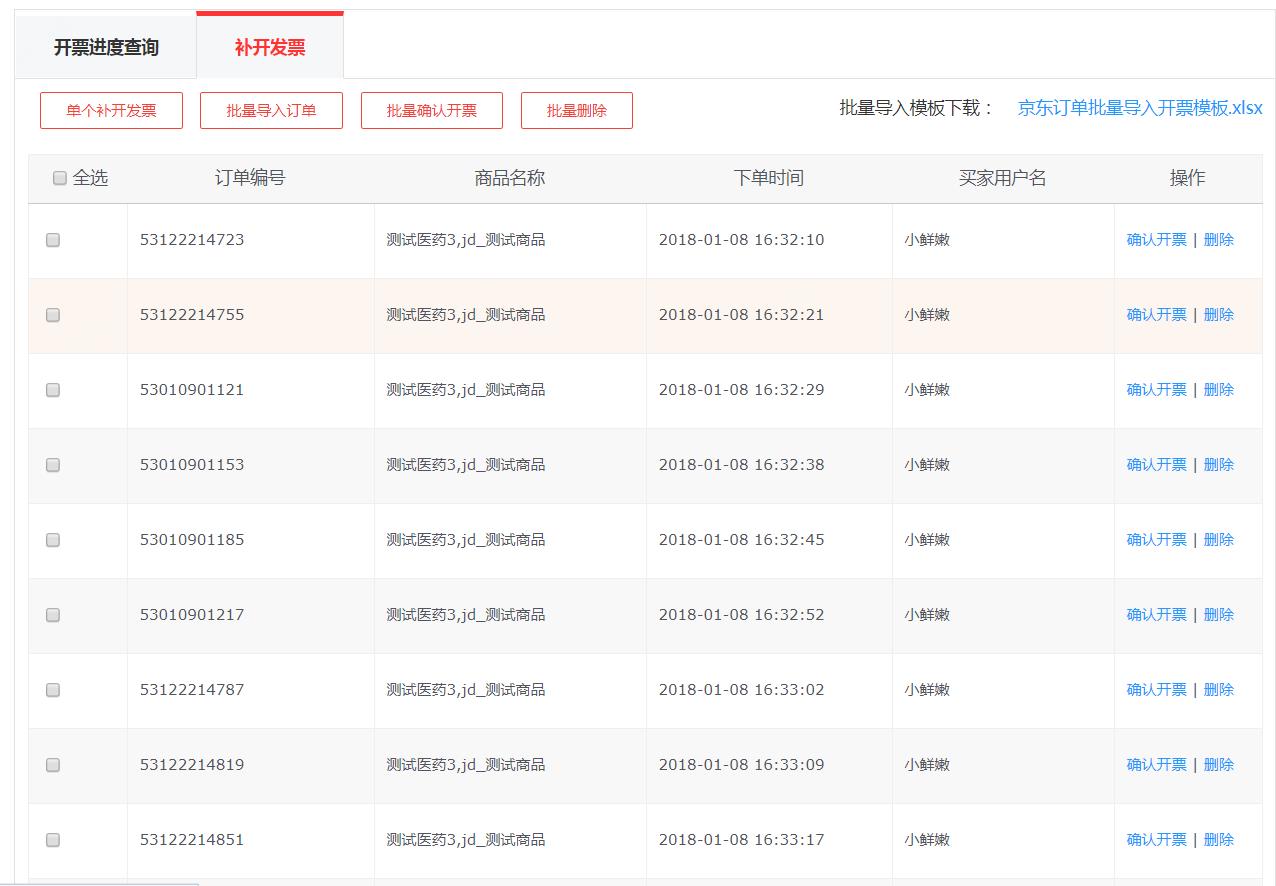
Task: Confirm invoice (确认开票) for order 53122214723
Action: pos(1156,240)
